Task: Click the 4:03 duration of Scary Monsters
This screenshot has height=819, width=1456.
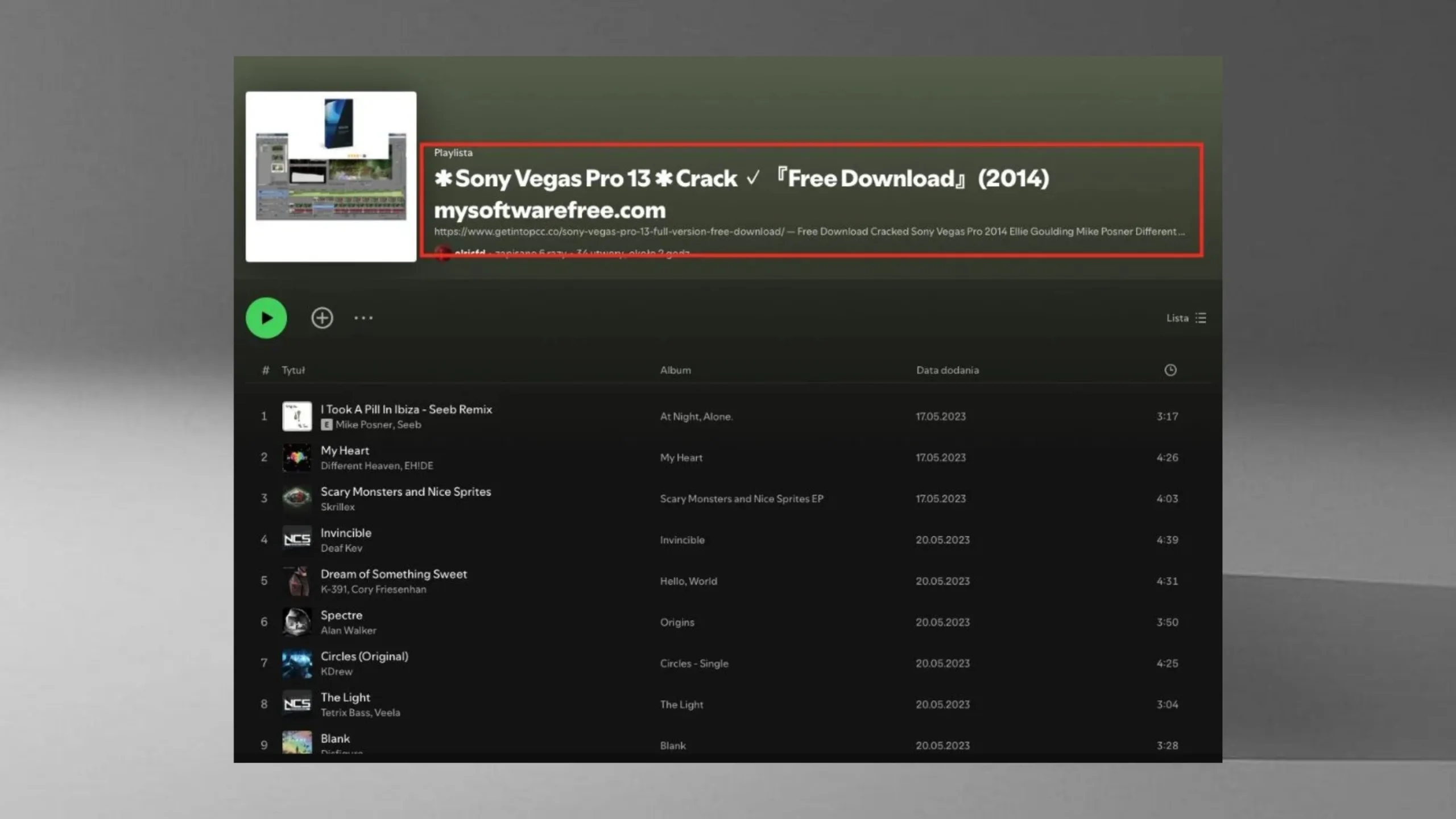Action: coord(1167,499)
